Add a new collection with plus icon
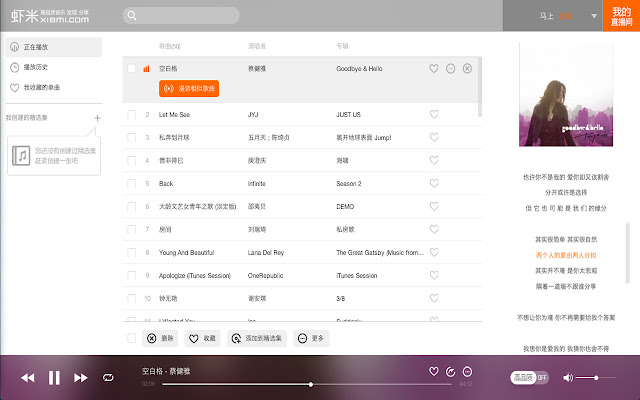640x400 pixels. (97, 118)
